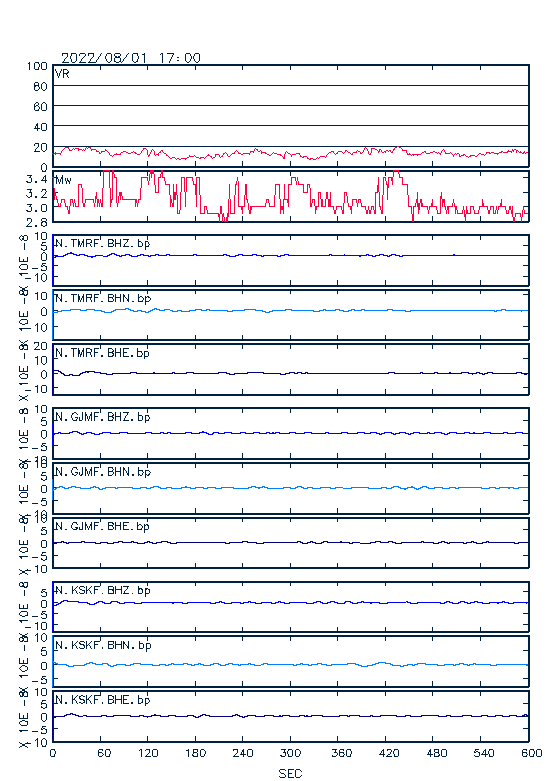The height and width of the screenshot is (781, 554).
Task: Click the 300 tick on the time axis
Action: click(x=290, y=753)
